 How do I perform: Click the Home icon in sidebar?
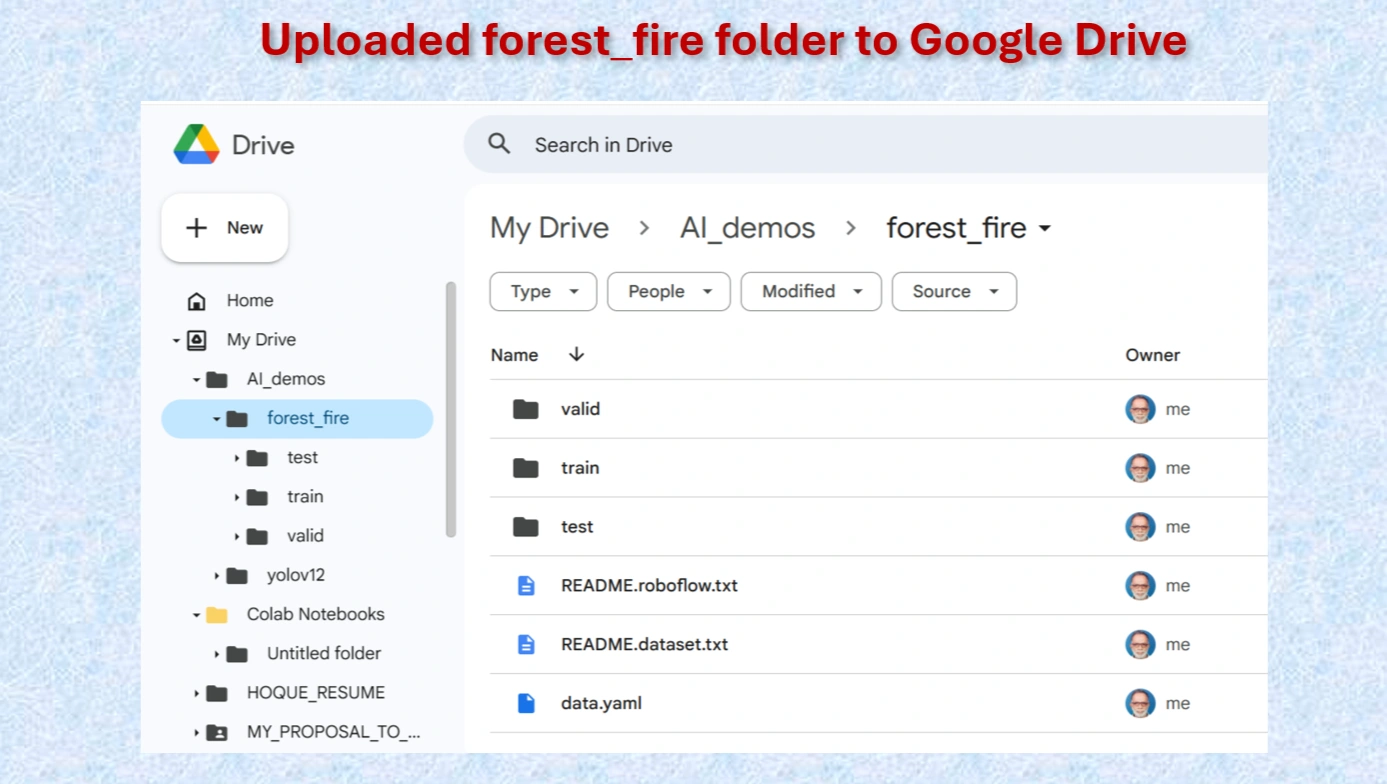(x=197, y=301)
